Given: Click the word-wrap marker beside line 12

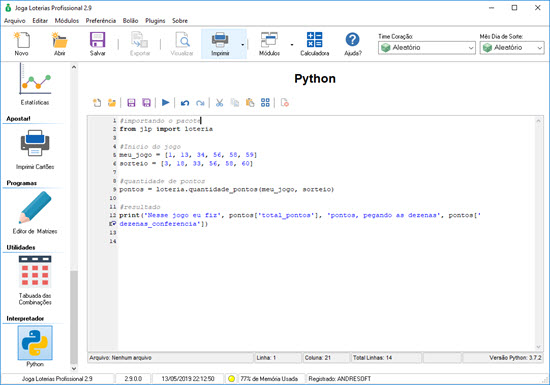Looking at the screenshot, I should coord(113,224).
